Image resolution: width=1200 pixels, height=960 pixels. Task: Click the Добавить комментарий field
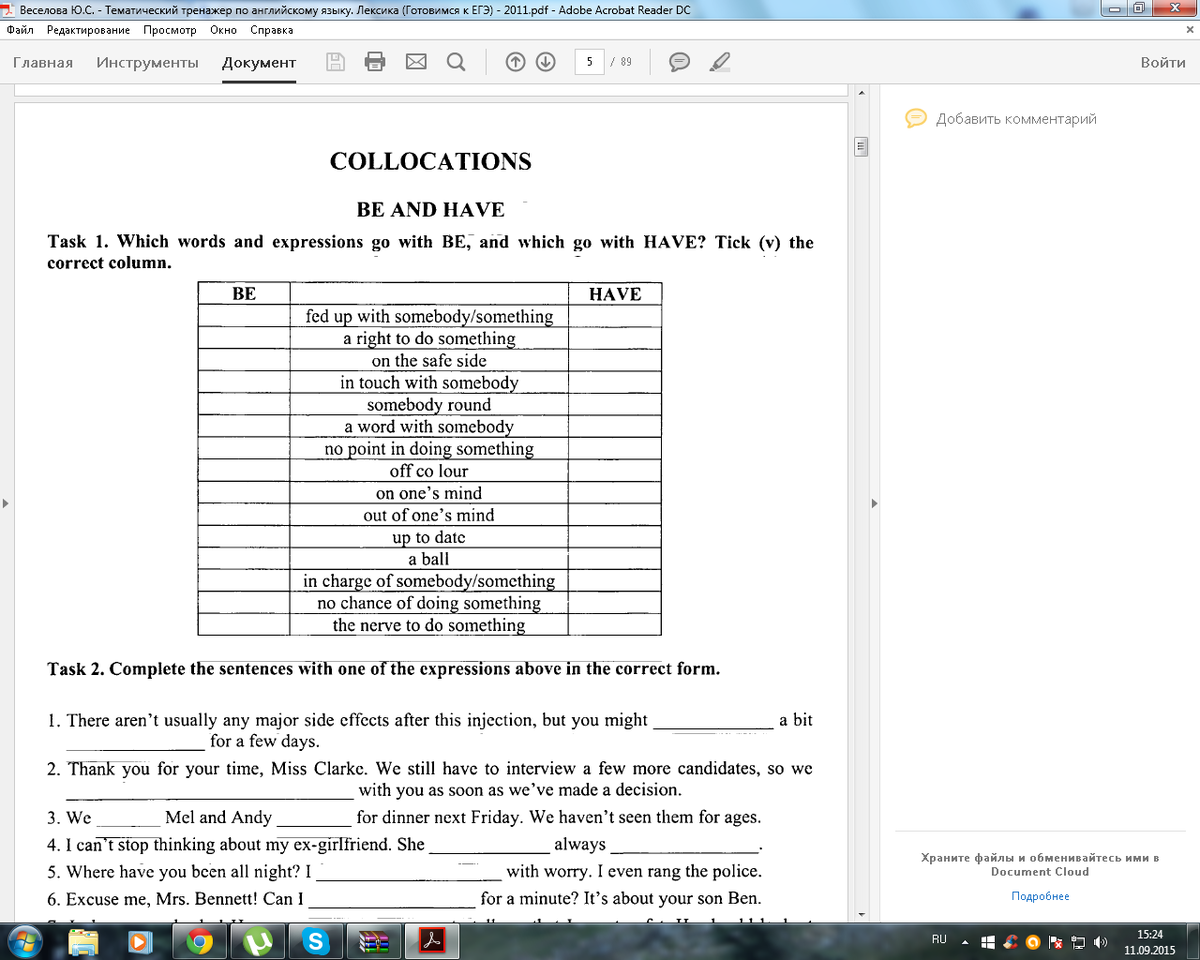point(1016,118)
